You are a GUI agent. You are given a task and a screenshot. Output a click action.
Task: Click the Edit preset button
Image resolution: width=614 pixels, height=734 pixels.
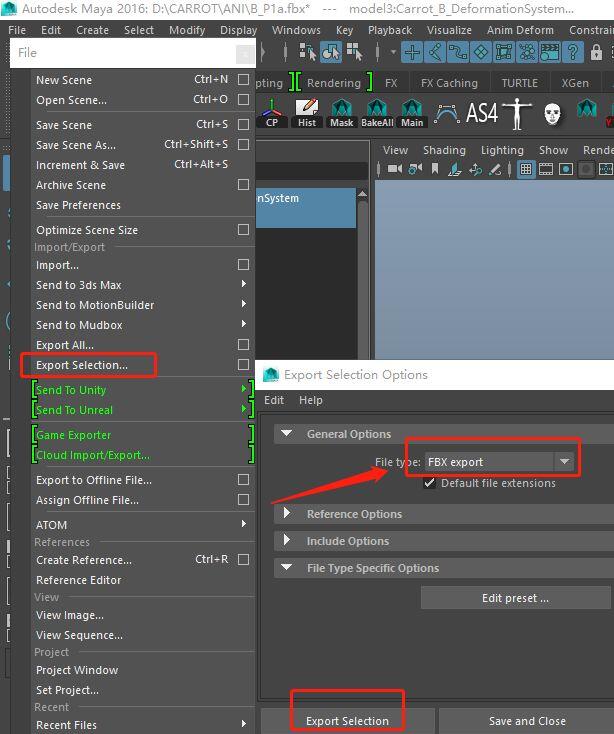[515, 598]
